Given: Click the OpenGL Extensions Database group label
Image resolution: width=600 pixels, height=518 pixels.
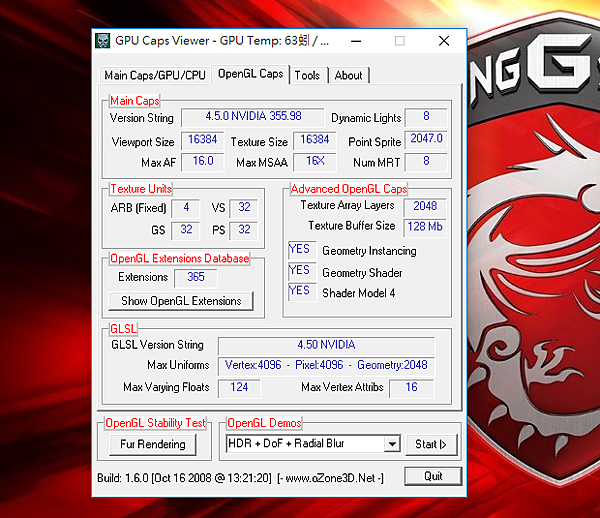Looking at the screenshot, I should pos(179,259).
